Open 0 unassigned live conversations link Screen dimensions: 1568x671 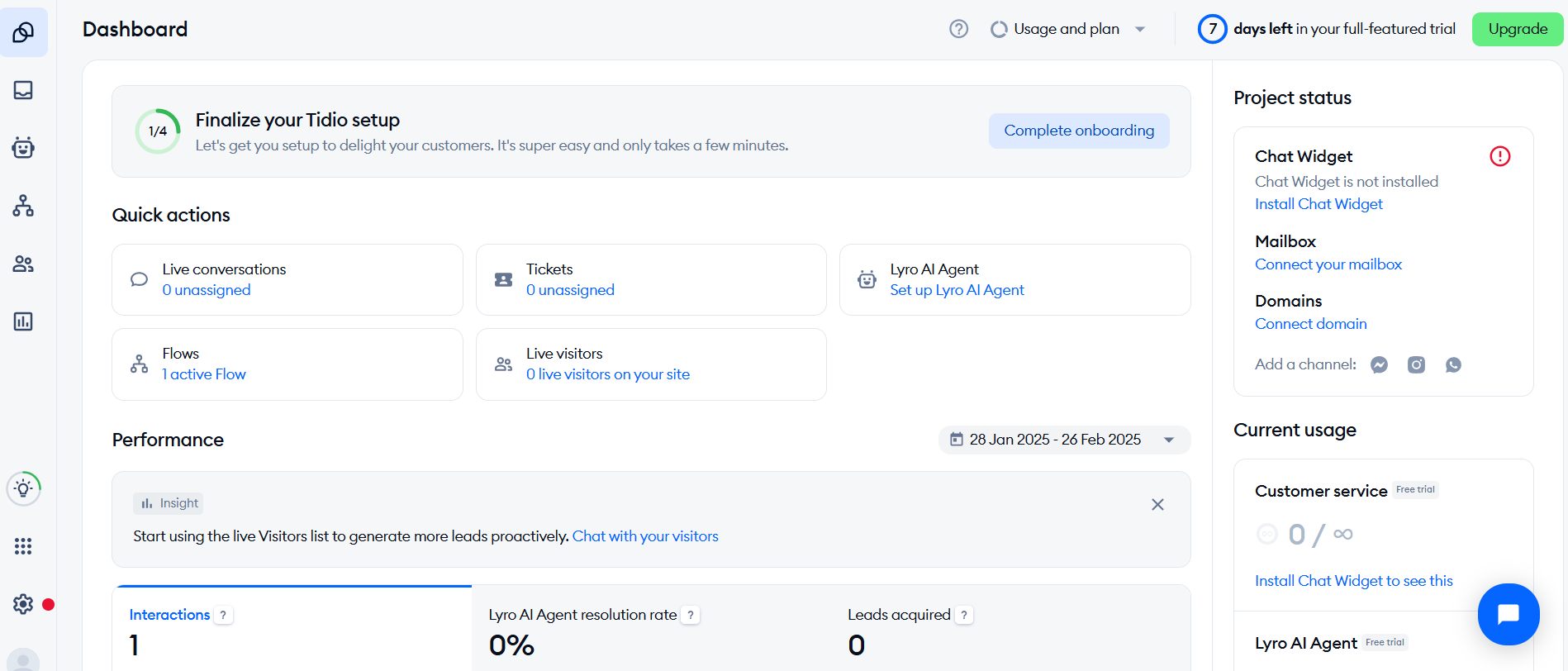[207, 290]
